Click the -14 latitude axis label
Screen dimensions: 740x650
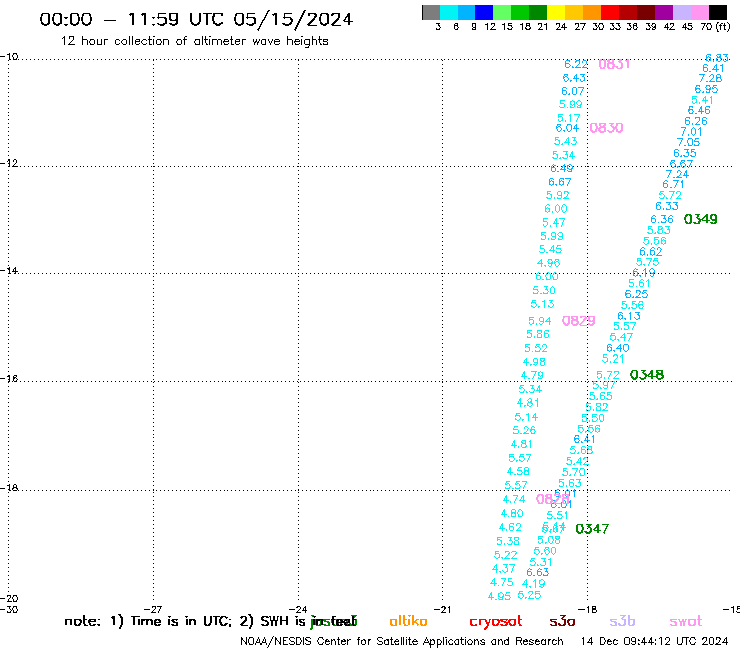click(9, 271)
